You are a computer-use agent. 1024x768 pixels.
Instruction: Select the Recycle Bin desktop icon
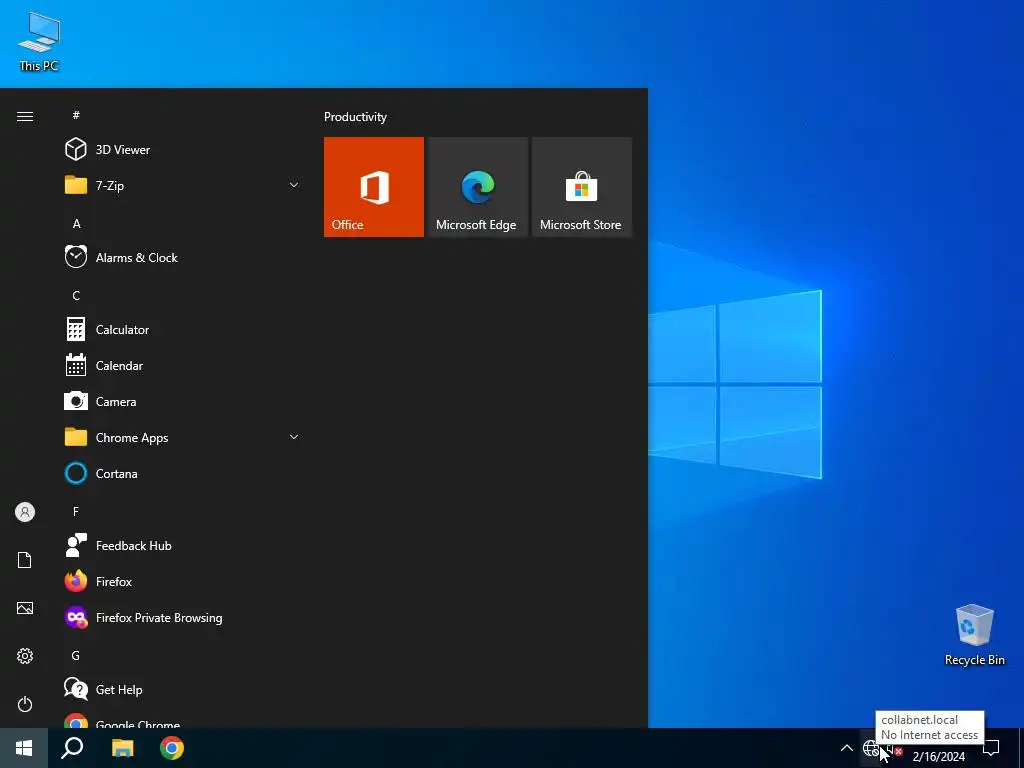(x=974, y=635)
